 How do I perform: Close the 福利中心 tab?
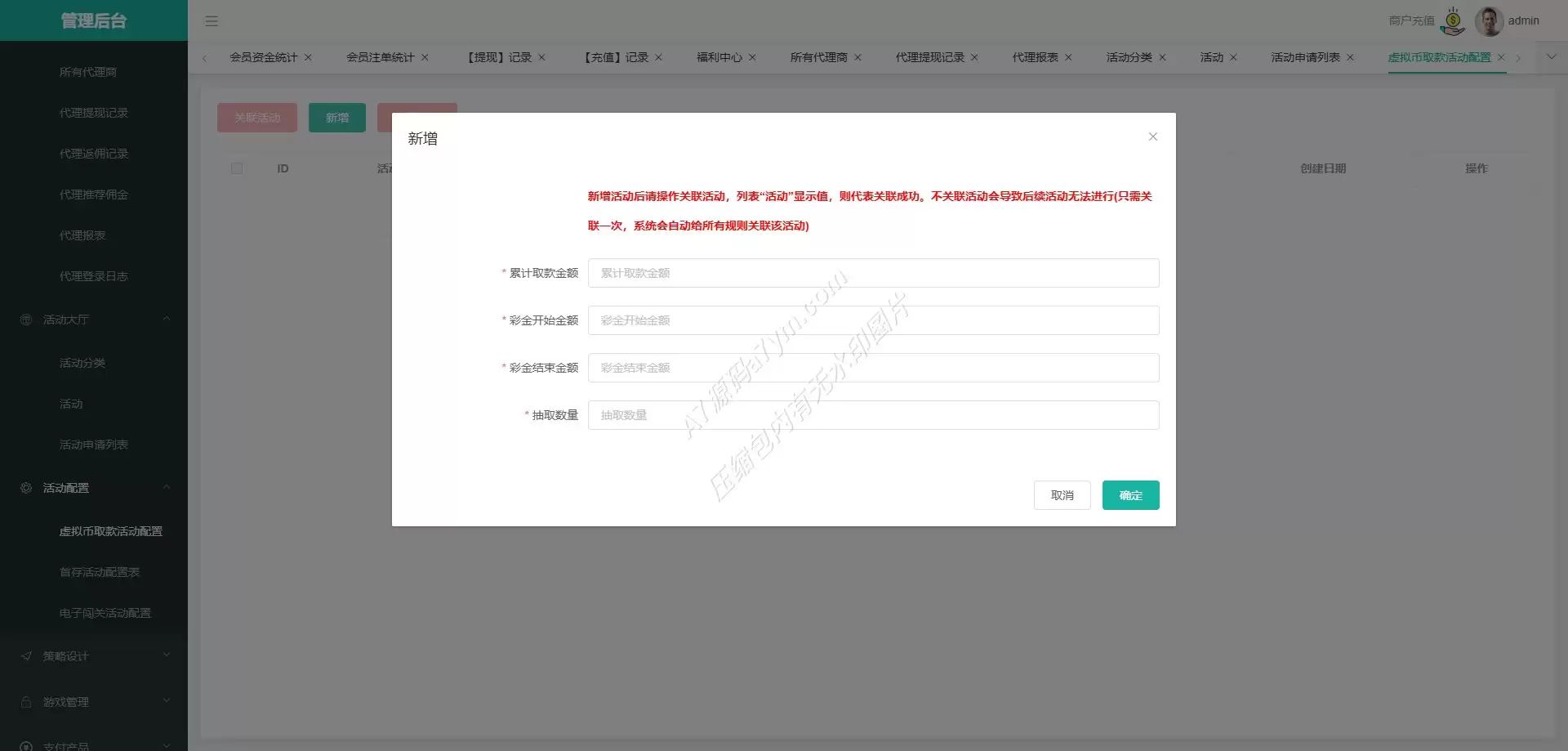tap(752, 57)
